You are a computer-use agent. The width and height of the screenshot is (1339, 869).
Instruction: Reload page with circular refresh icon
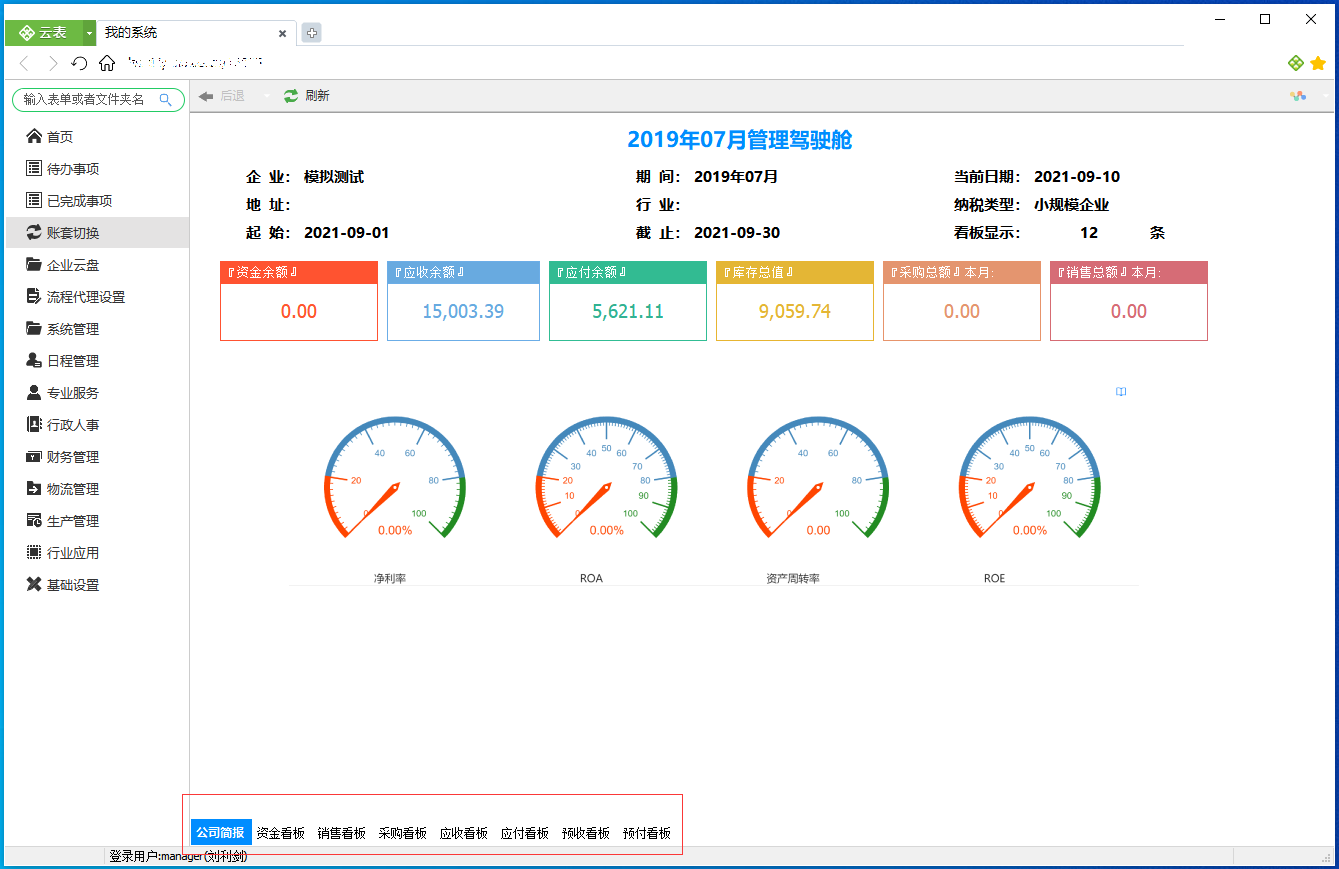(80, 63)
